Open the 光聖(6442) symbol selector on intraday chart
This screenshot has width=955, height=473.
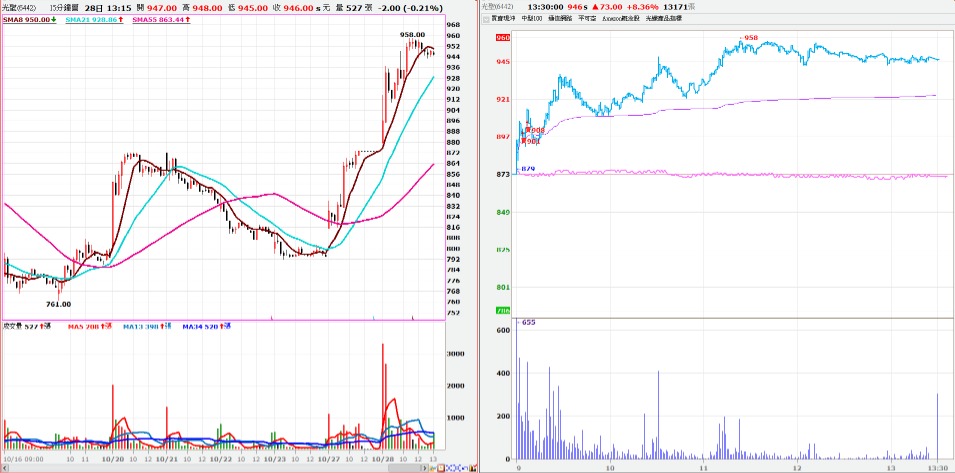[x=498, y=6]
